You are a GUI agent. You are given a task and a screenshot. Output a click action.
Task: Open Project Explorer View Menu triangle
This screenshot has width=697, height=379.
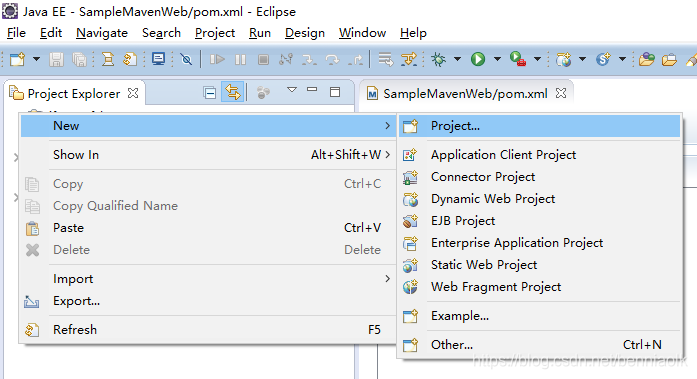click(x=292, y=90)
